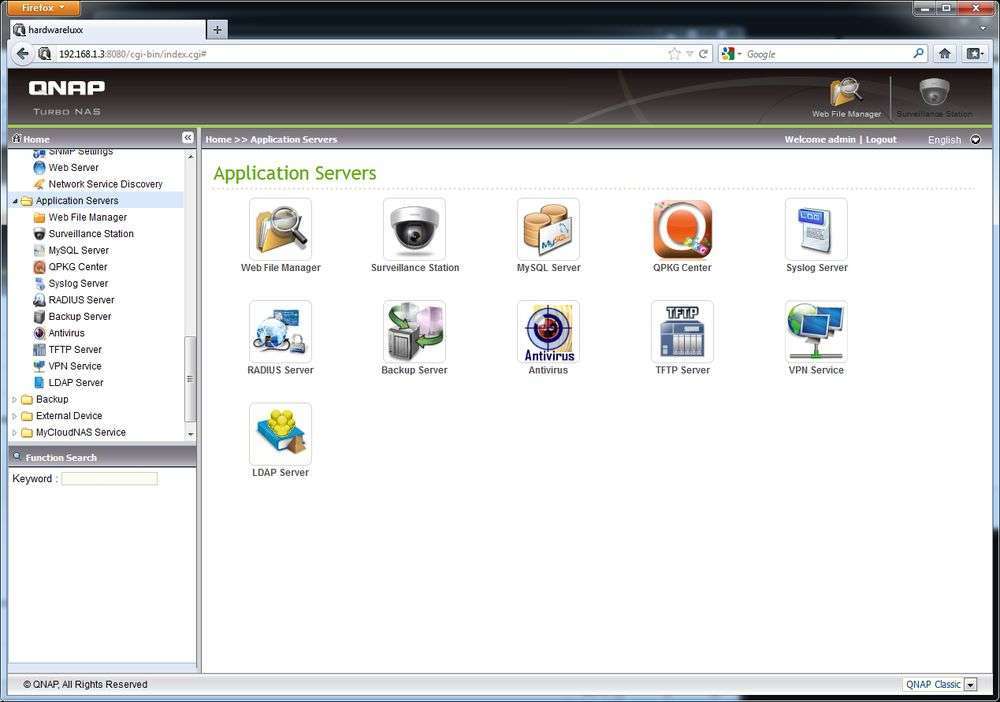Viewport: 1000px width, 702px height.
Task: Open the Web File Manager main icon
Action: point(281,228)
